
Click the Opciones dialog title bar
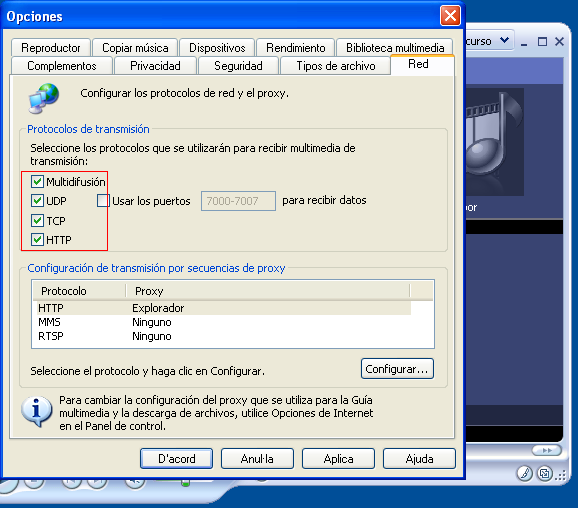pyautogui.click(x=221, y=16)
